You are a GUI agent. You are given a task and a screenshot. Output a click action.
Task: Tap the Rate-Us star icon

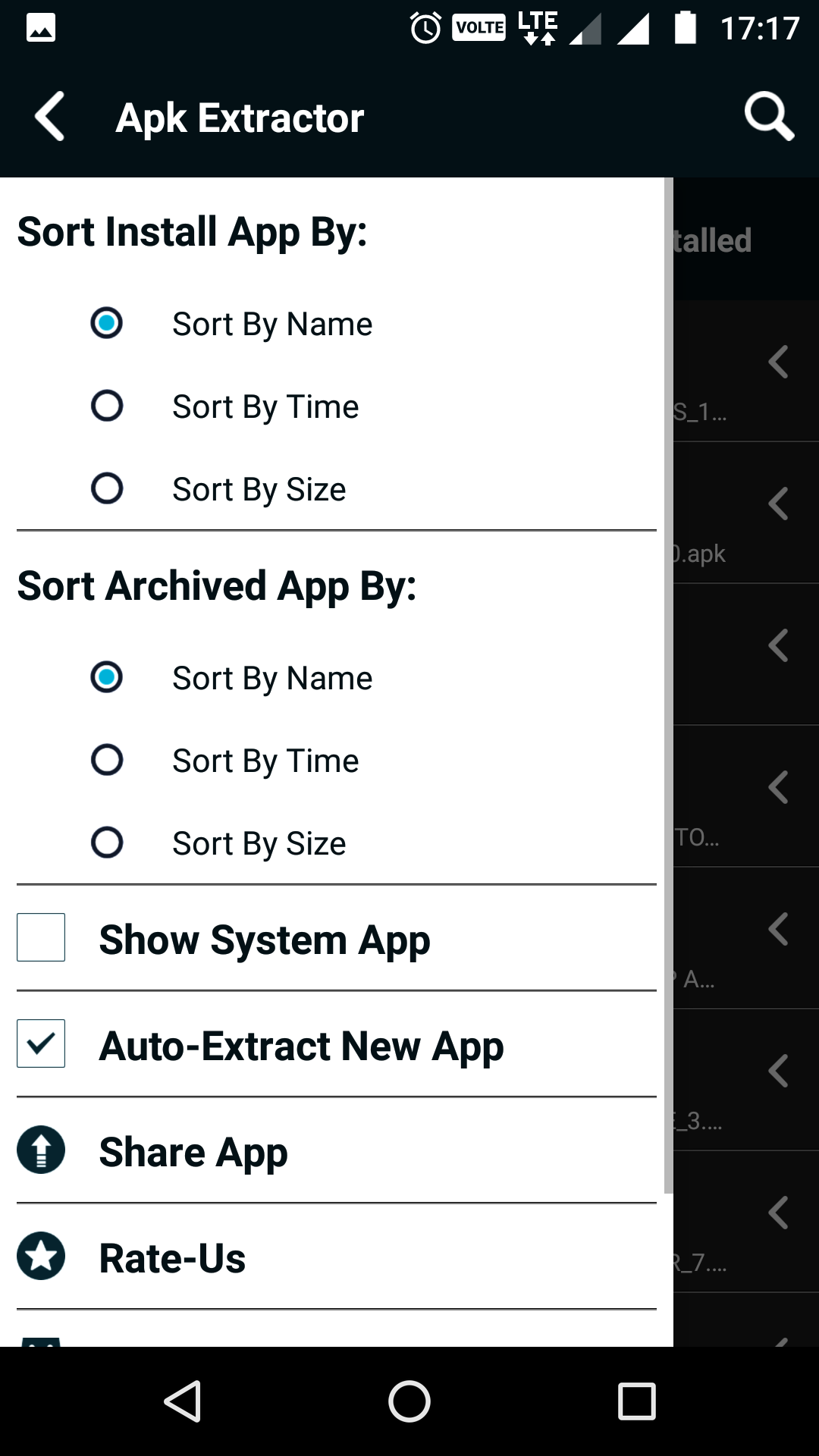point(41,1256)
